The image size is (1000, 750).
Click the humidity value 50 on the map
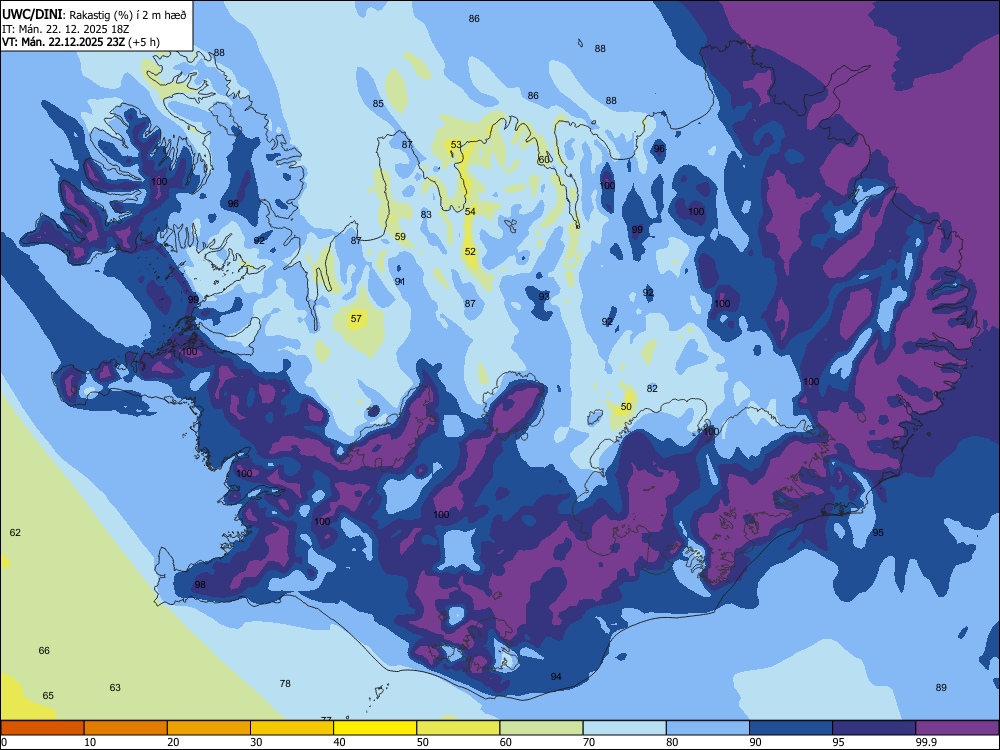tap(626, 407)
